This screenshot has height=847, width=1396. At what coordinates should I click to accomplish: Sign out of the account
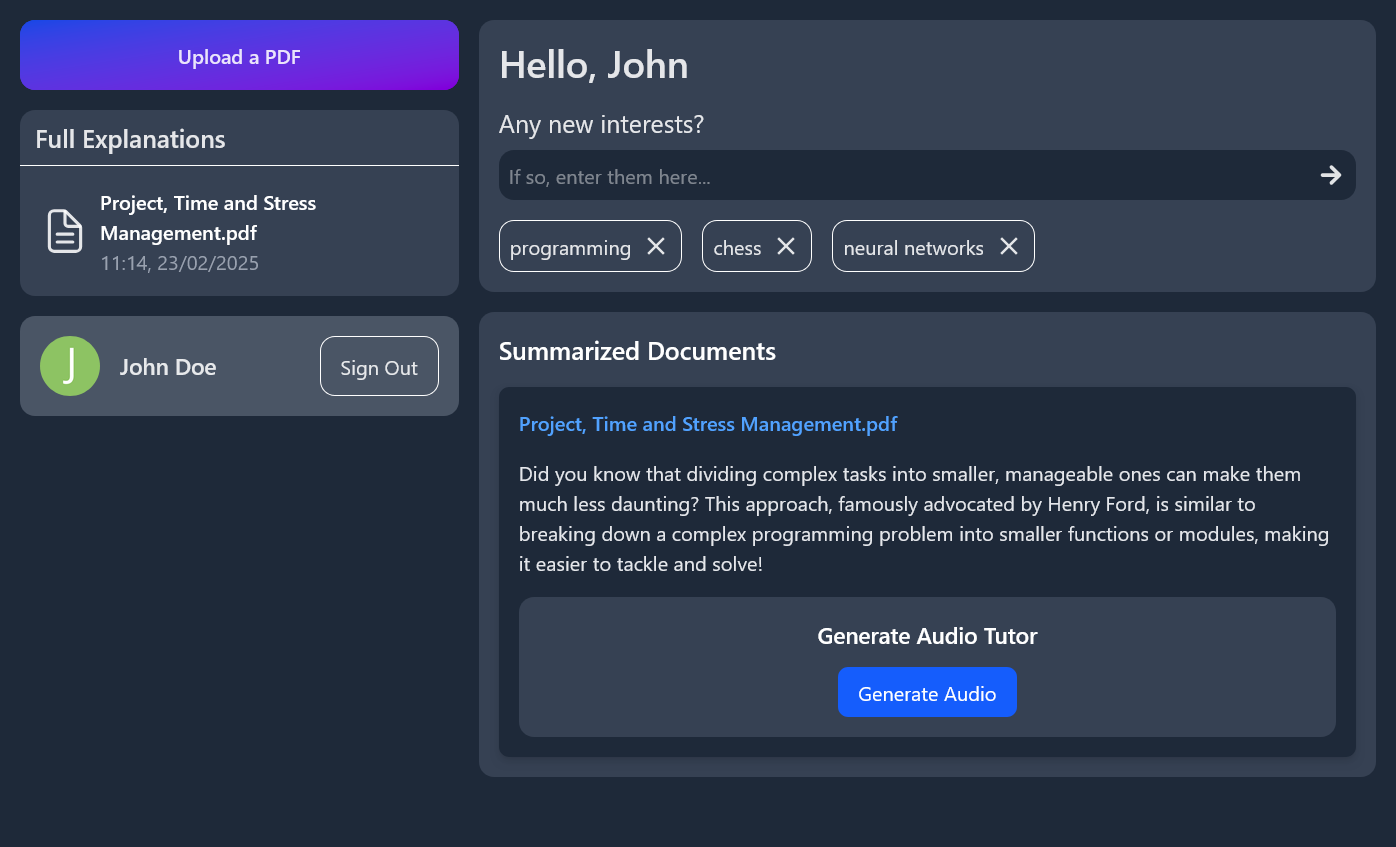[379, 366]
